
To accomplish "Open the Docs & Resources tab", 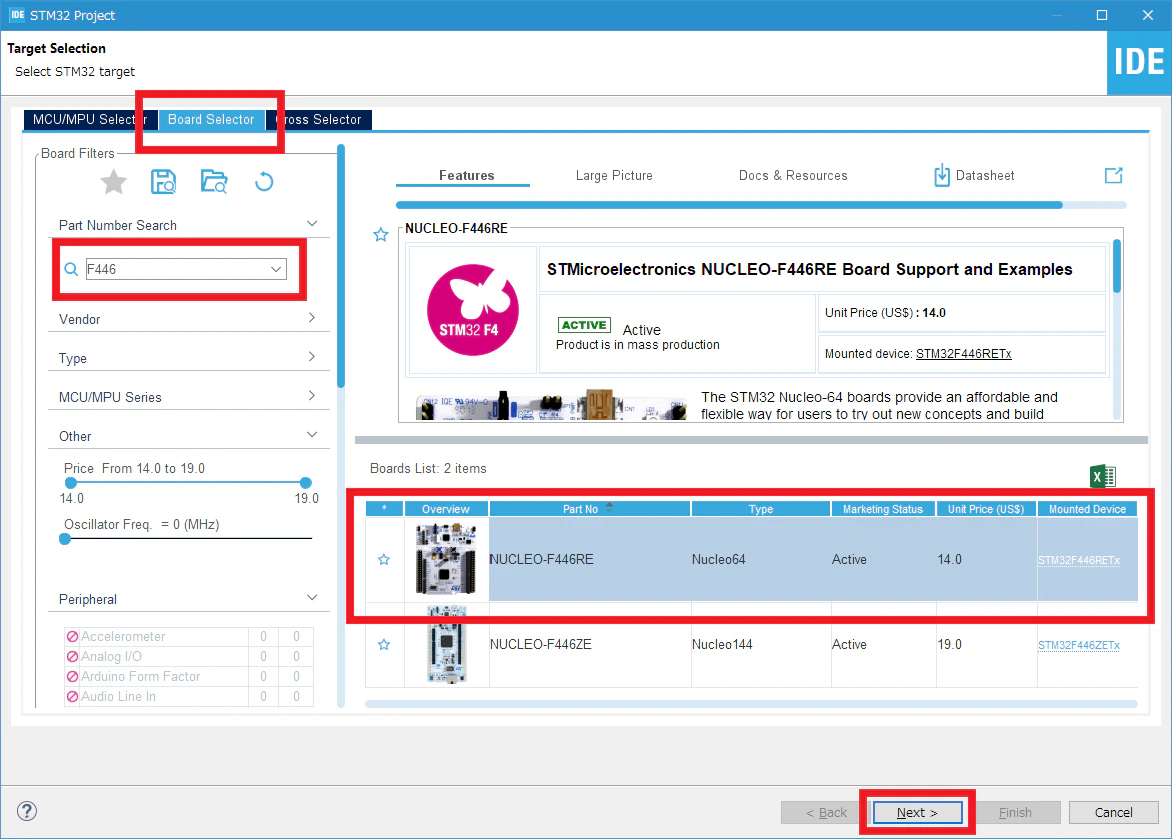I will (x=793, y=176).
